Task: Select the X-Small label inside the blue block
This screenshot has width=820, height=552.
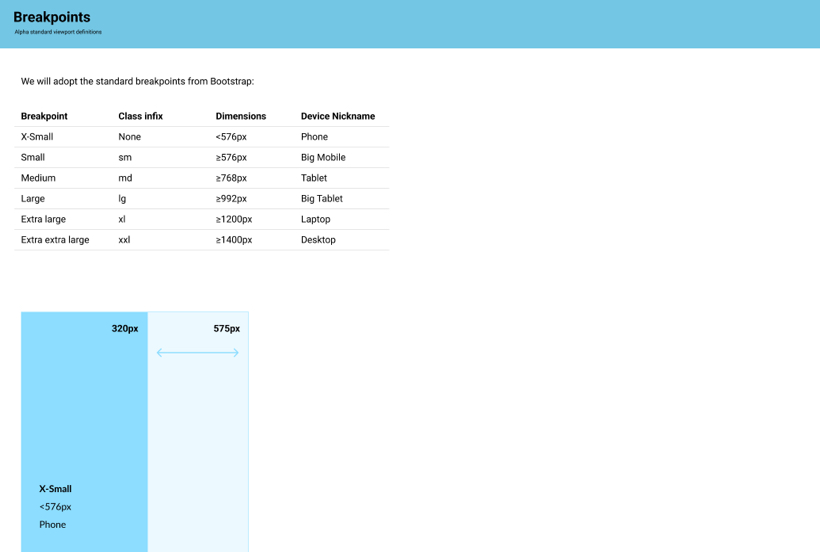Action: pos(55,489)
